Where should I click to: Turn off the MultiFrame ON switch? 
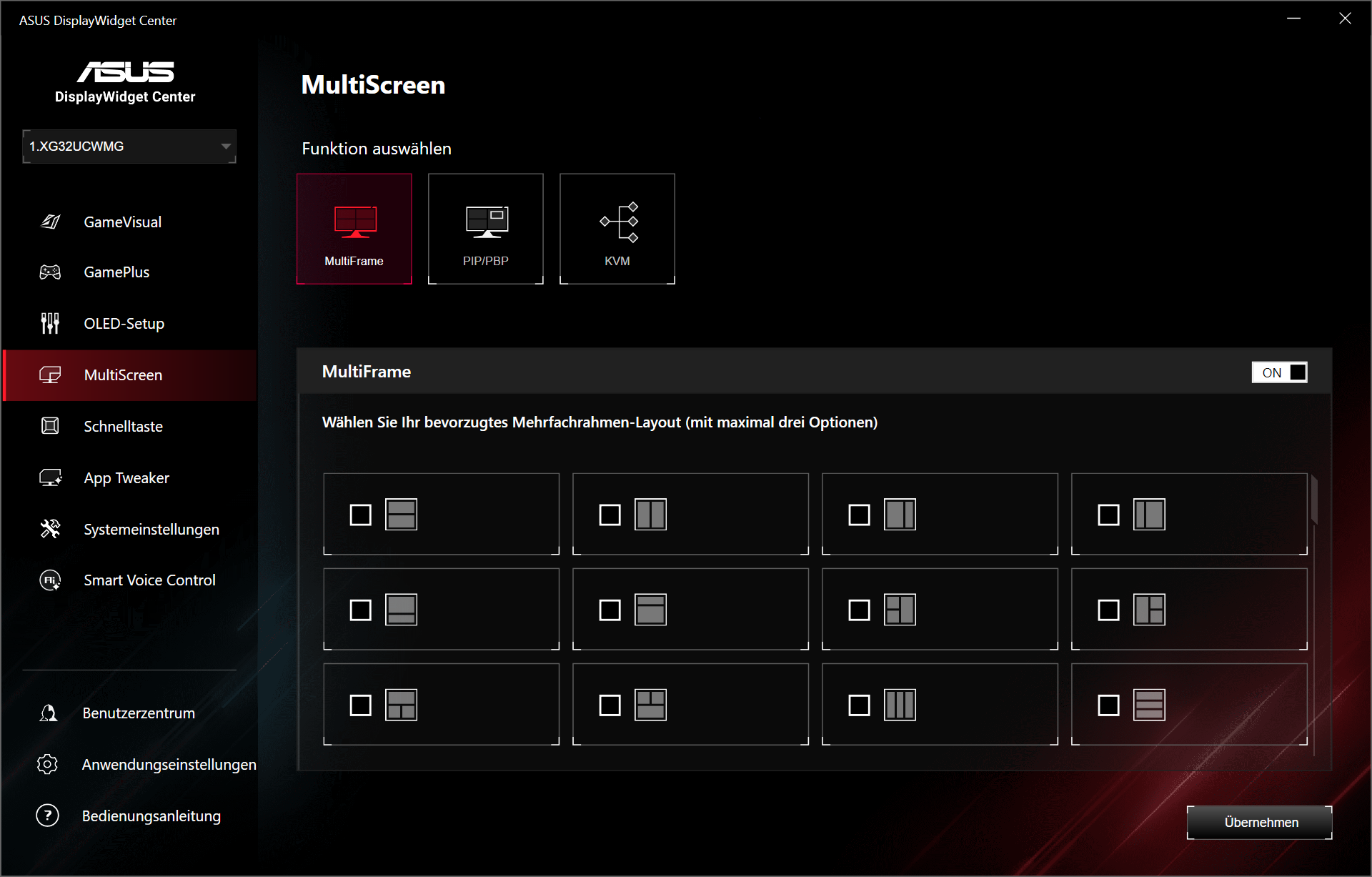point(1279,372)
